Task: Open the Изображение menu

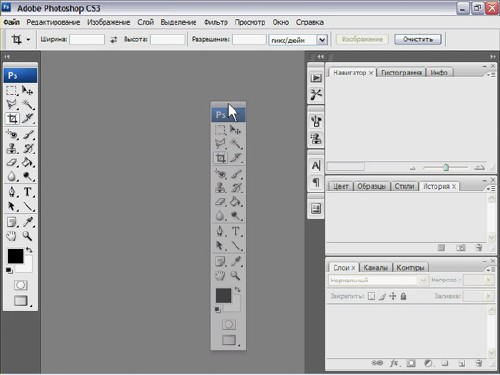Action: click(109, 22)
